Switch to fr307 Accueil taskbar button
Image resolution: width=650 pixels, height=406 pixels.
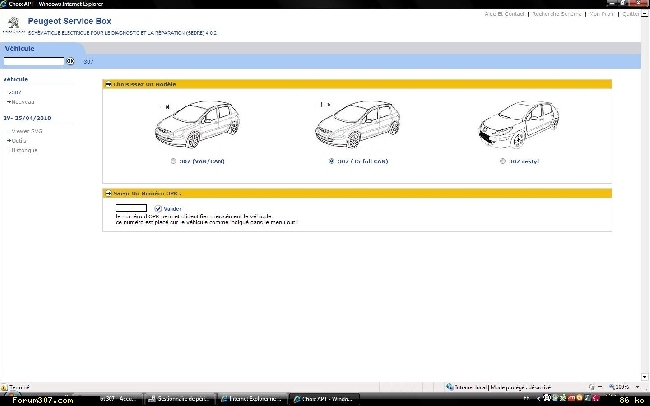[119, 399]
